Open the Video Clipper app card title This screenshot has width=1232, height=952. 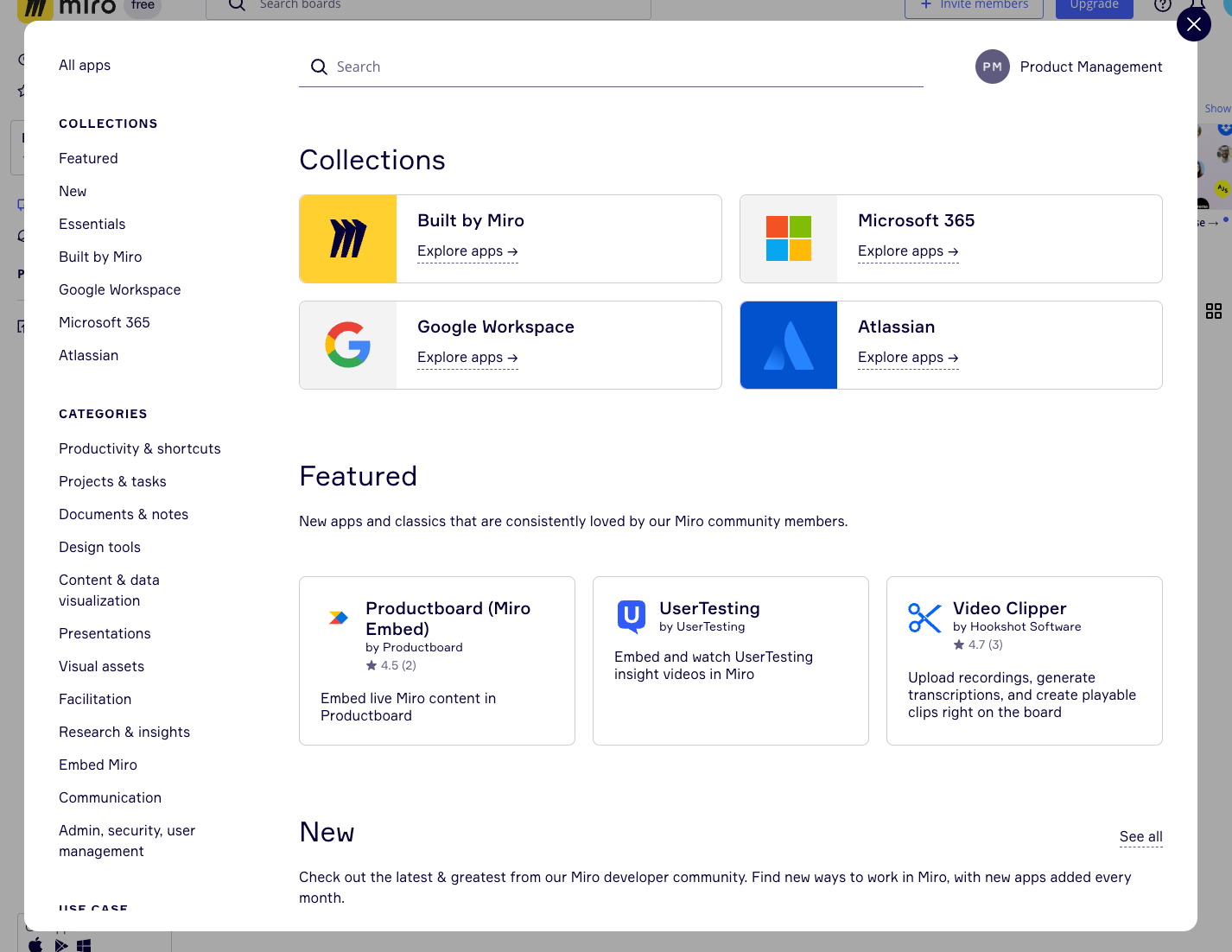(1009, 608)
